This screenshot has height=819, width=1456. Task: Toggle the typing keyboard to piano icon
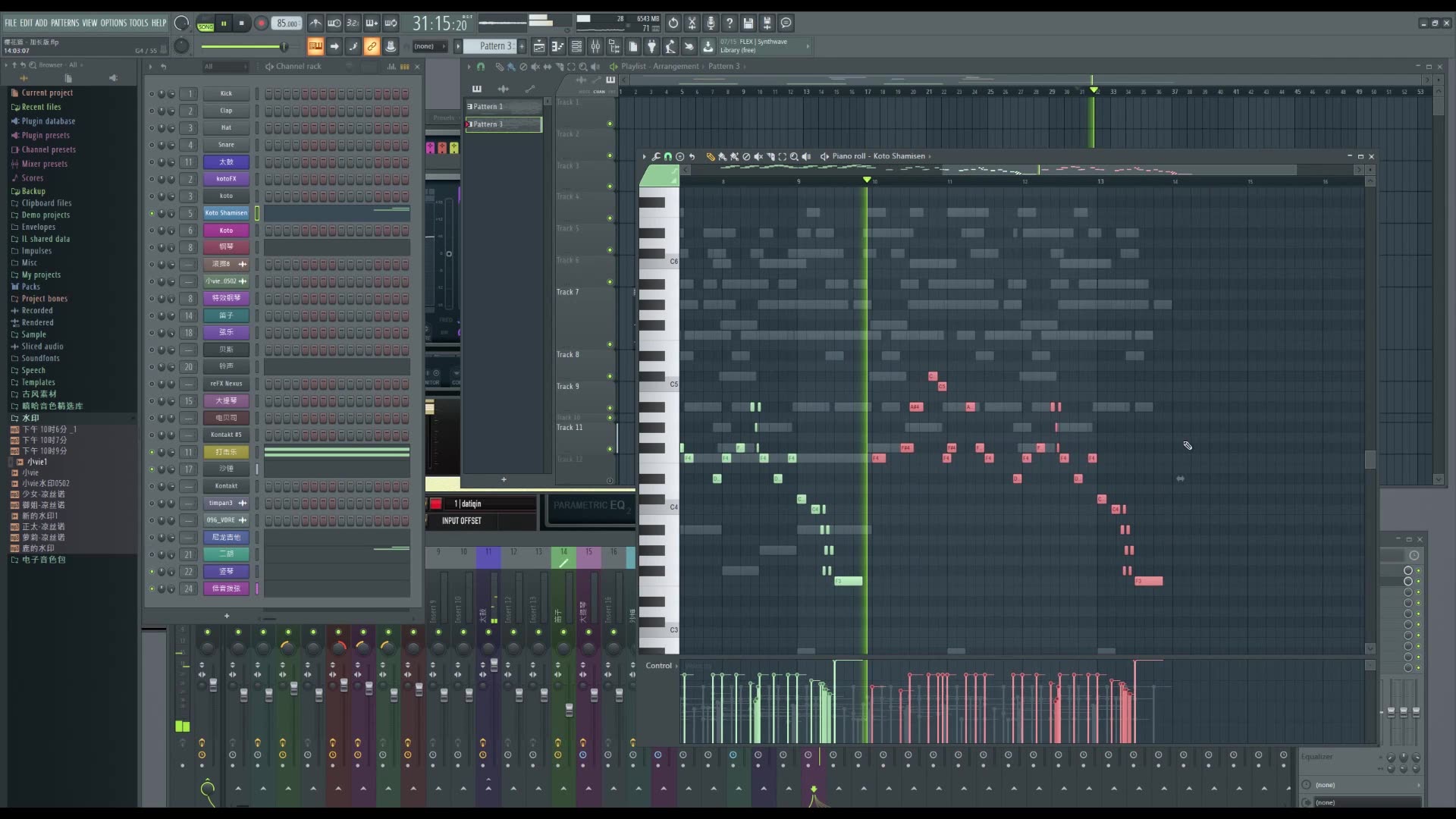coord(315,46)
